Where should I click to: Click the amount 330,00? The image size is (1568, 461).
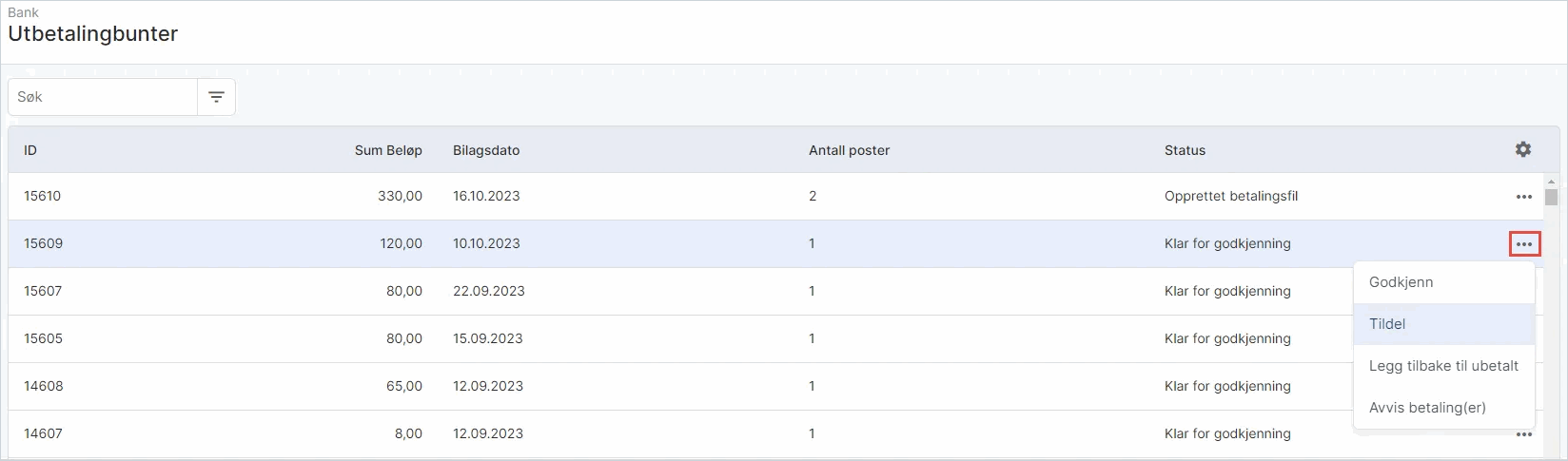(x=400, y=196)
